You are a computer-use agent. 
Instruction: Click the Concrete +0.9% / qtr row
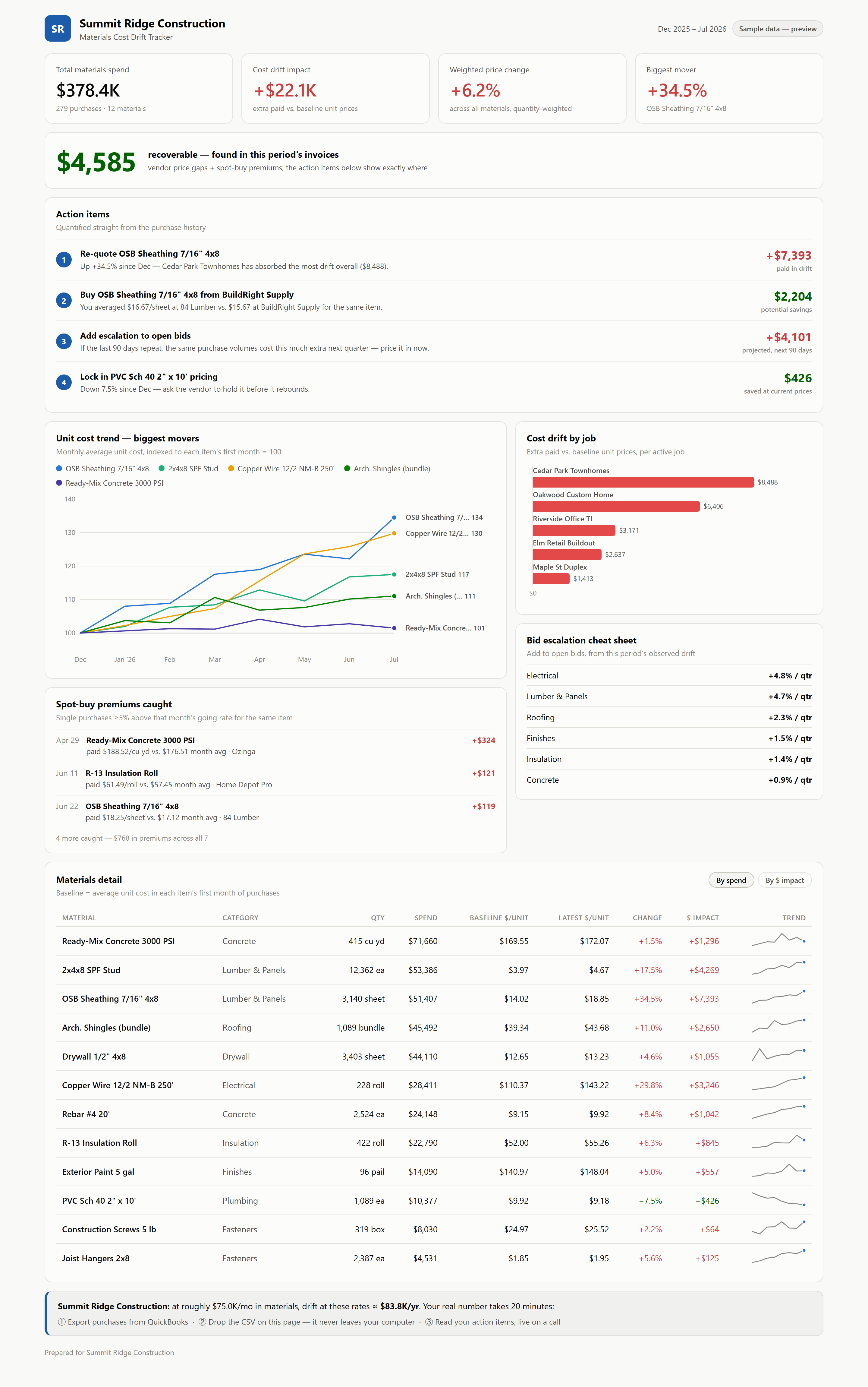coord(669,779)
